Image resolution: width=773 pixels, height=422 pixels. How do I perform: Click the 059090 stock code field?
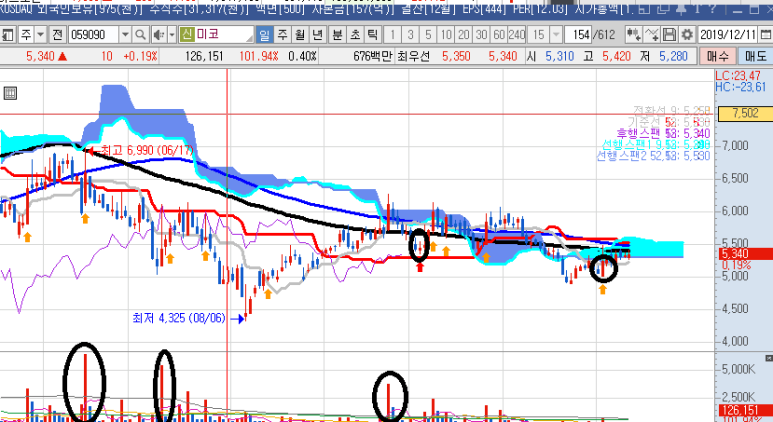point(94,35)
